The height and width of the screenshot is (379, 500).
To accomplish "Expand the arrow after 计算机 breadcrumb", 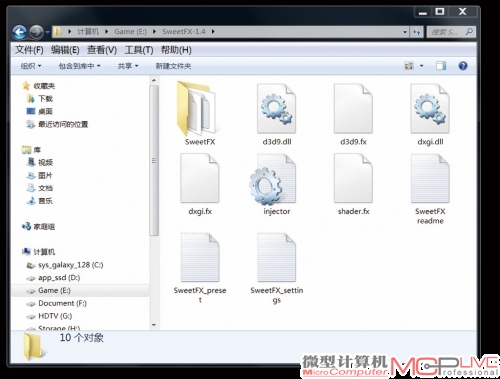I will [107, 32].
